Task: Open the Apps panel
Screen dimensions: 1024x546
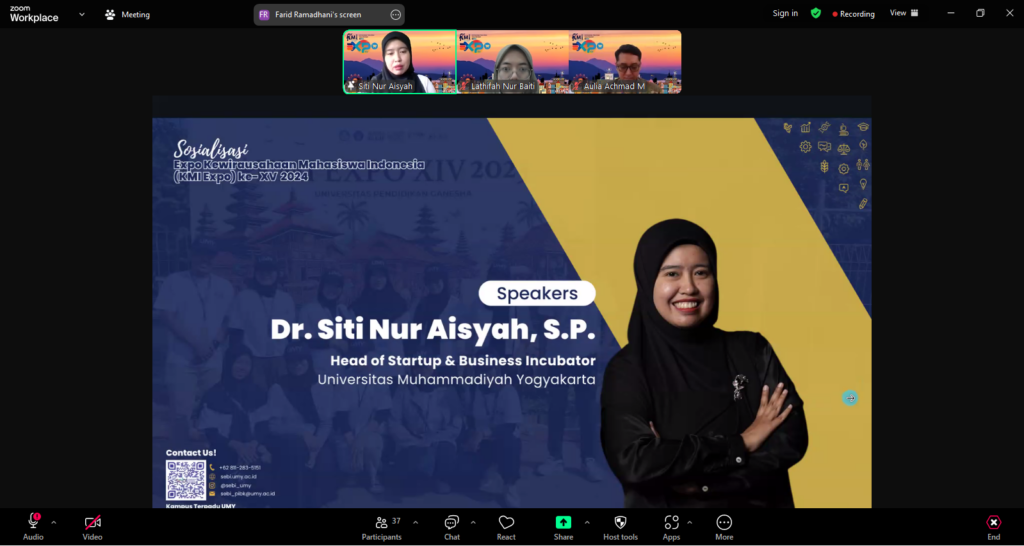Action: [x=671, y=527]
